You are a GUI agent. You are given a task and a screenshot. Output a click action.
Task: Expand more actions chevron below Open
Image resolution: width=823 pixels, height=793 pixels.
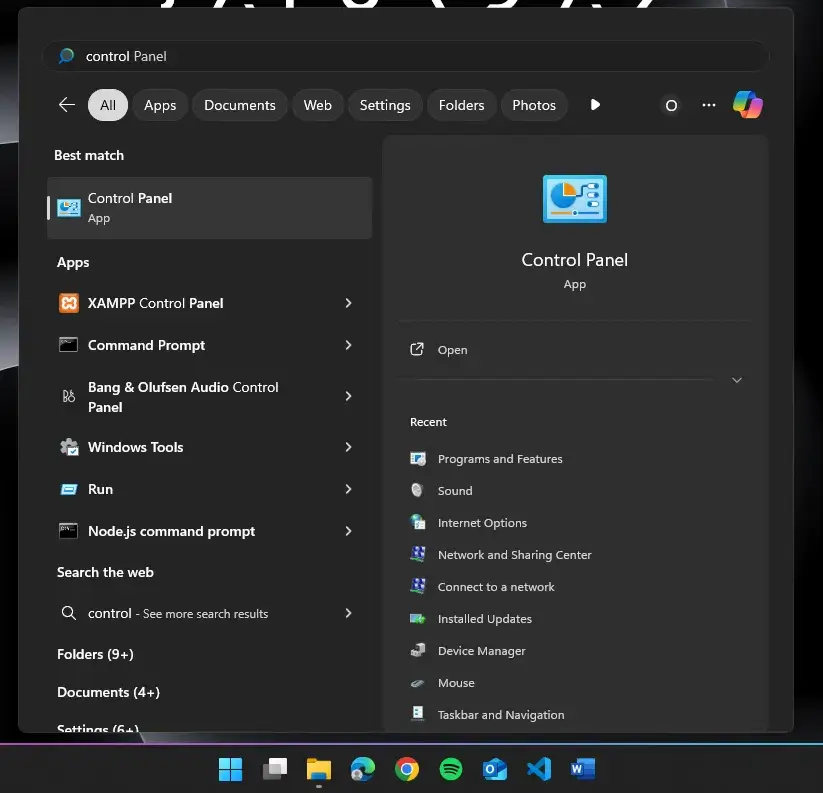tap(737, 380)
